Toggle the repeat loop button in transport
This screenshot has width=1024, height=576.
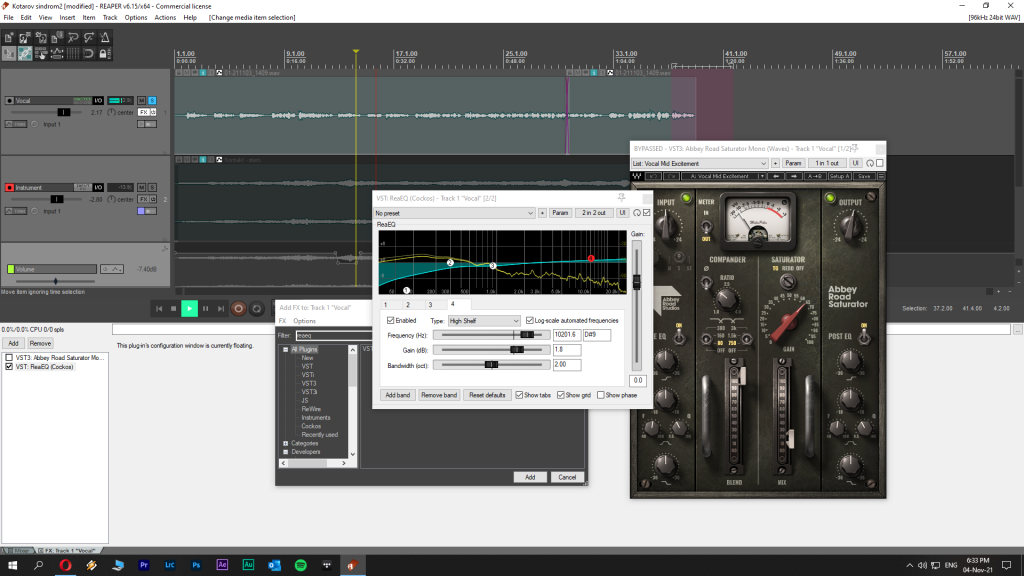[257, 309]
